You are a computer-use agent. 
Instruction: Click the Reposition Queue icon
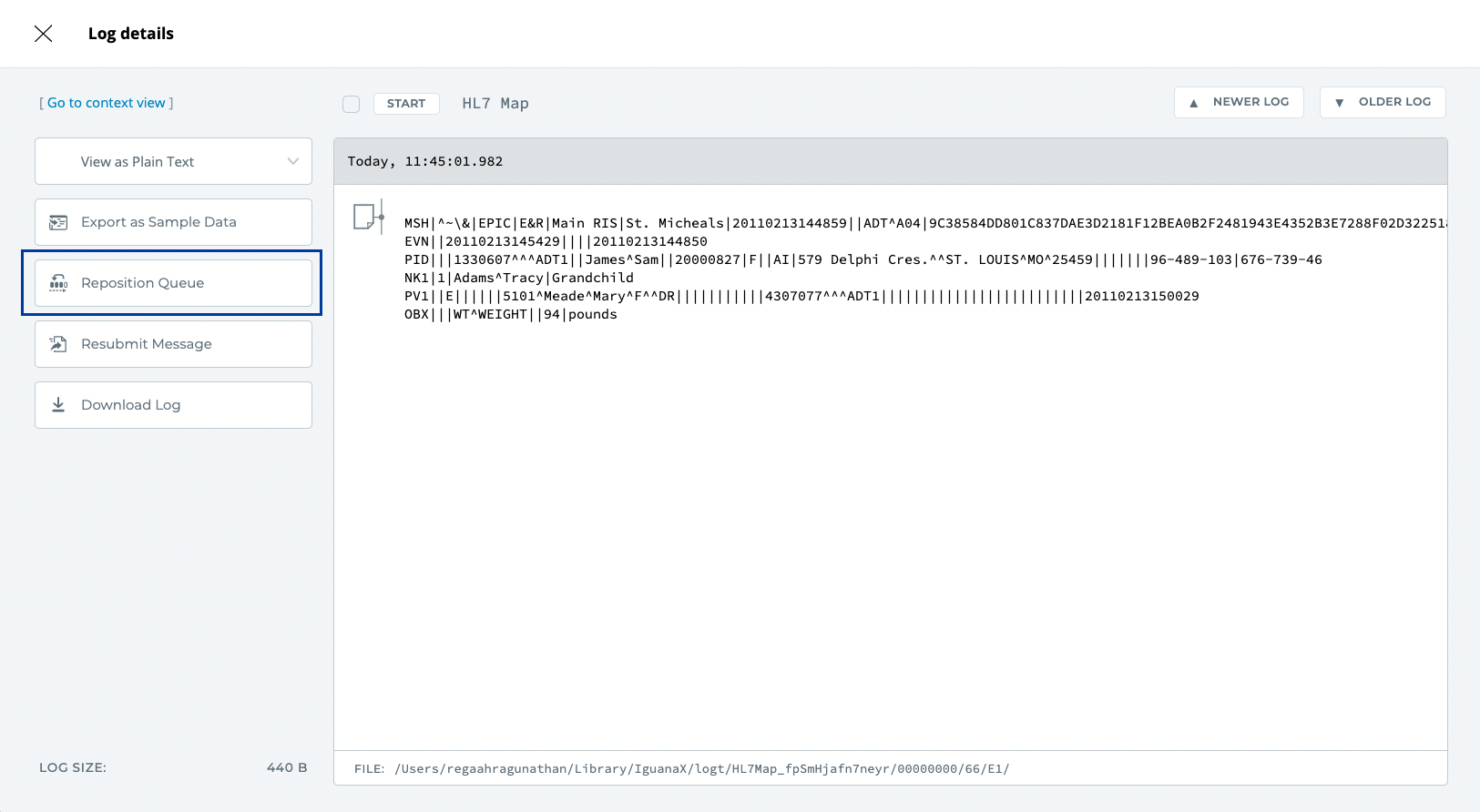[x=58, y=283]
